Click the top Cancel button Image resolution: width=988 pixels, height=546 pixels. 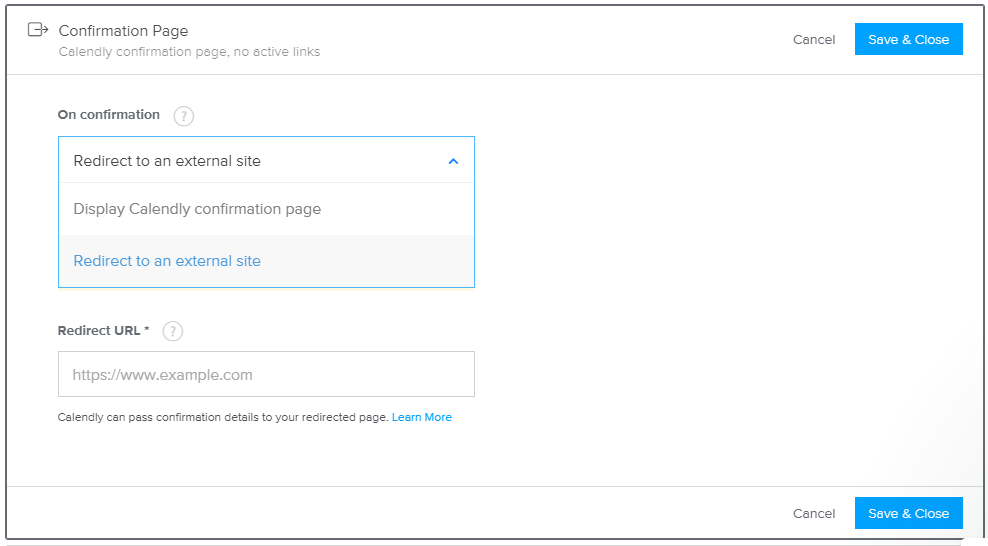point(813,40)
